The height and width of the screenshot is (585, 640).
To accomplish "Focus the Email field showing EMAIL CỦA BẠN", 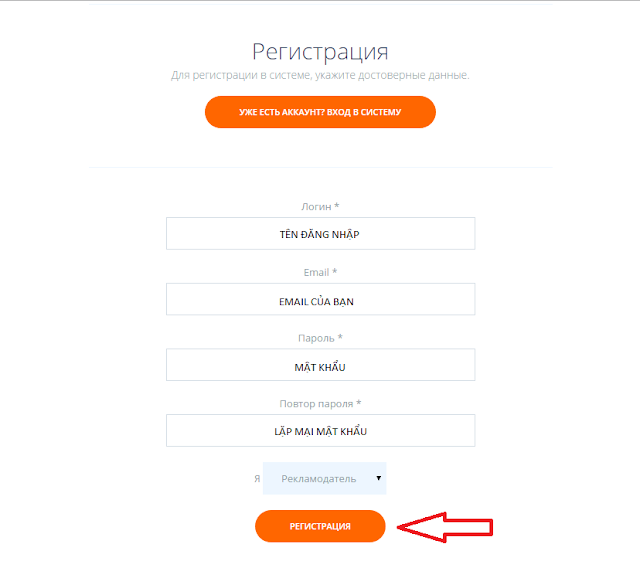I will point(320,299).
